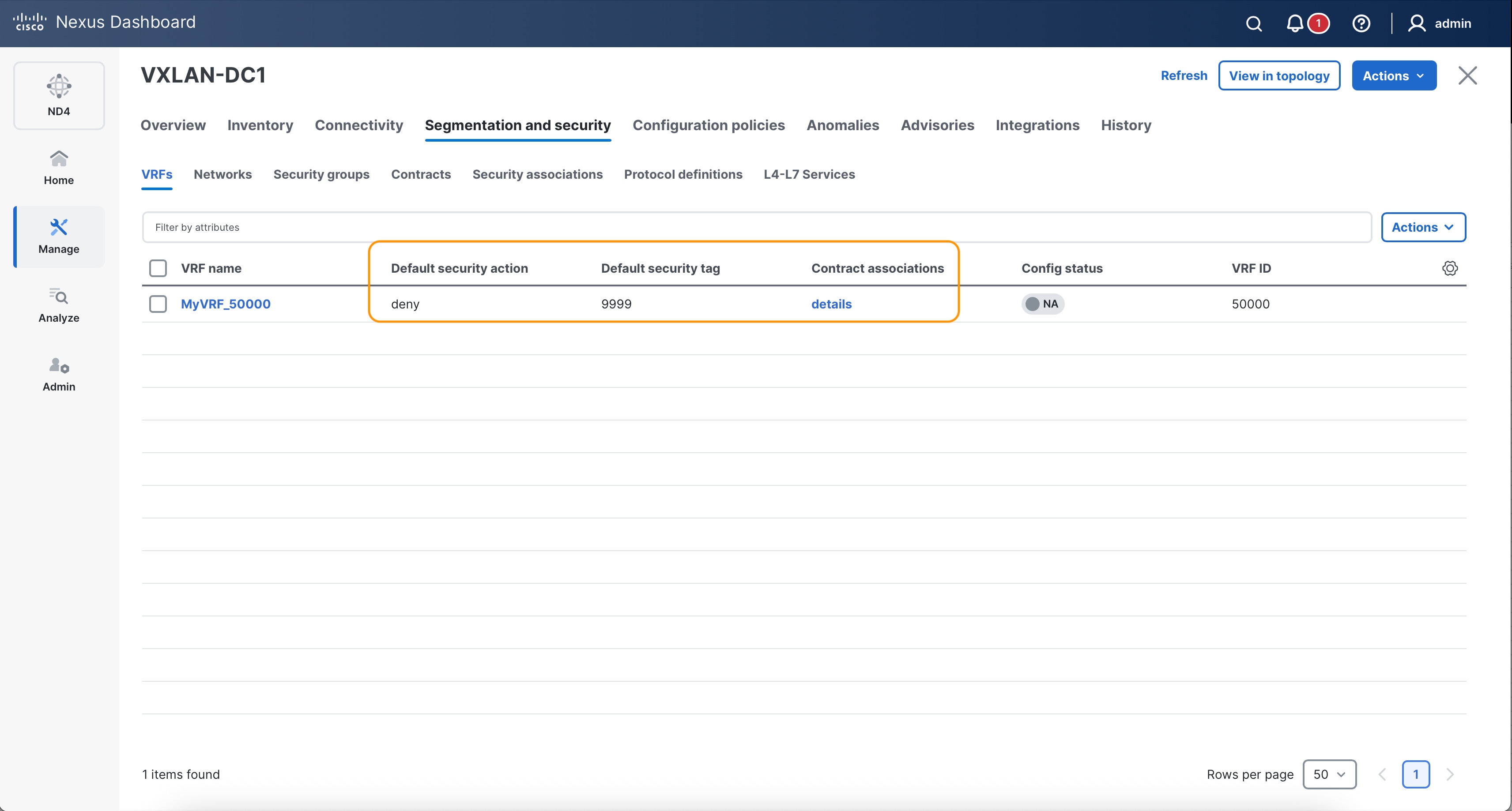Go to next page arrow
This screenshot has width=1512, height=811.
[x=1450, y=774]
